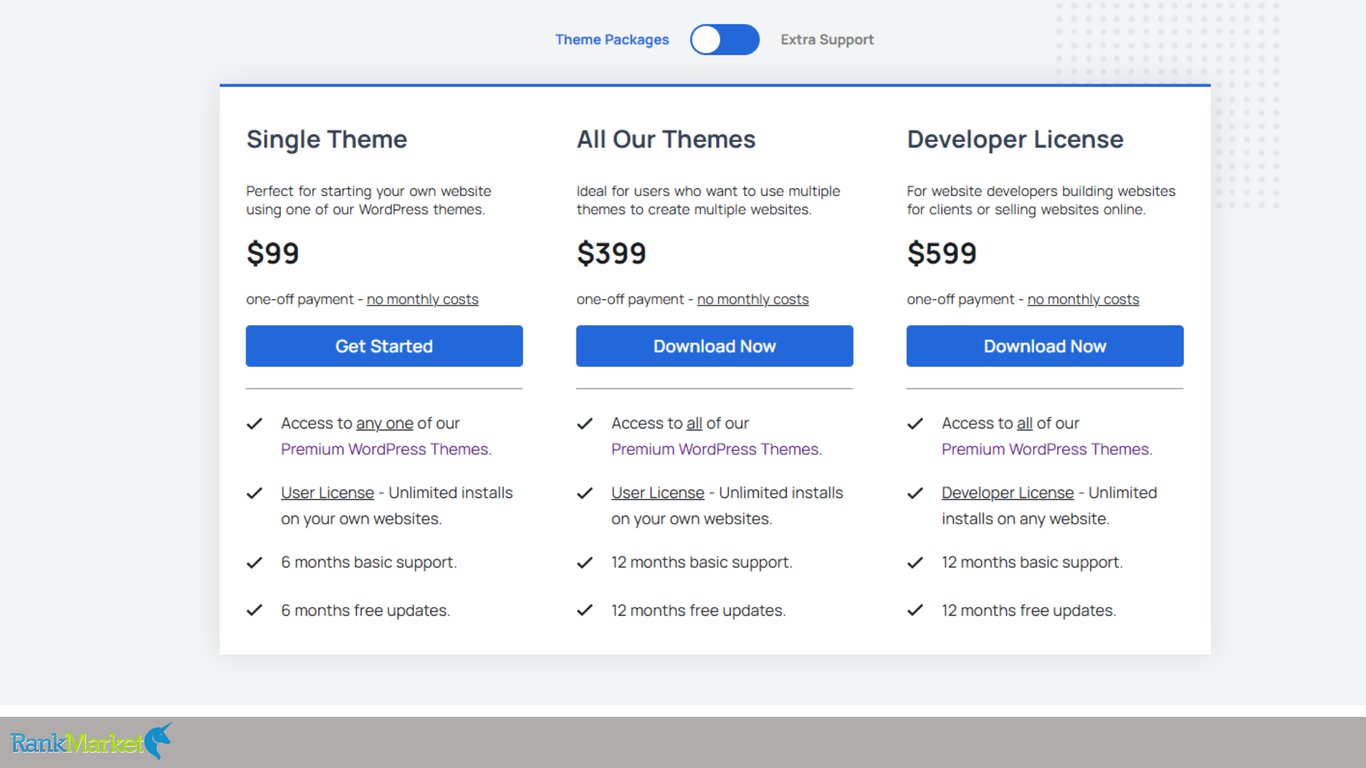Click the 'any one' underlined text
The height and width of the screenshot is (768, 1366).
click(x=385, y=423)
